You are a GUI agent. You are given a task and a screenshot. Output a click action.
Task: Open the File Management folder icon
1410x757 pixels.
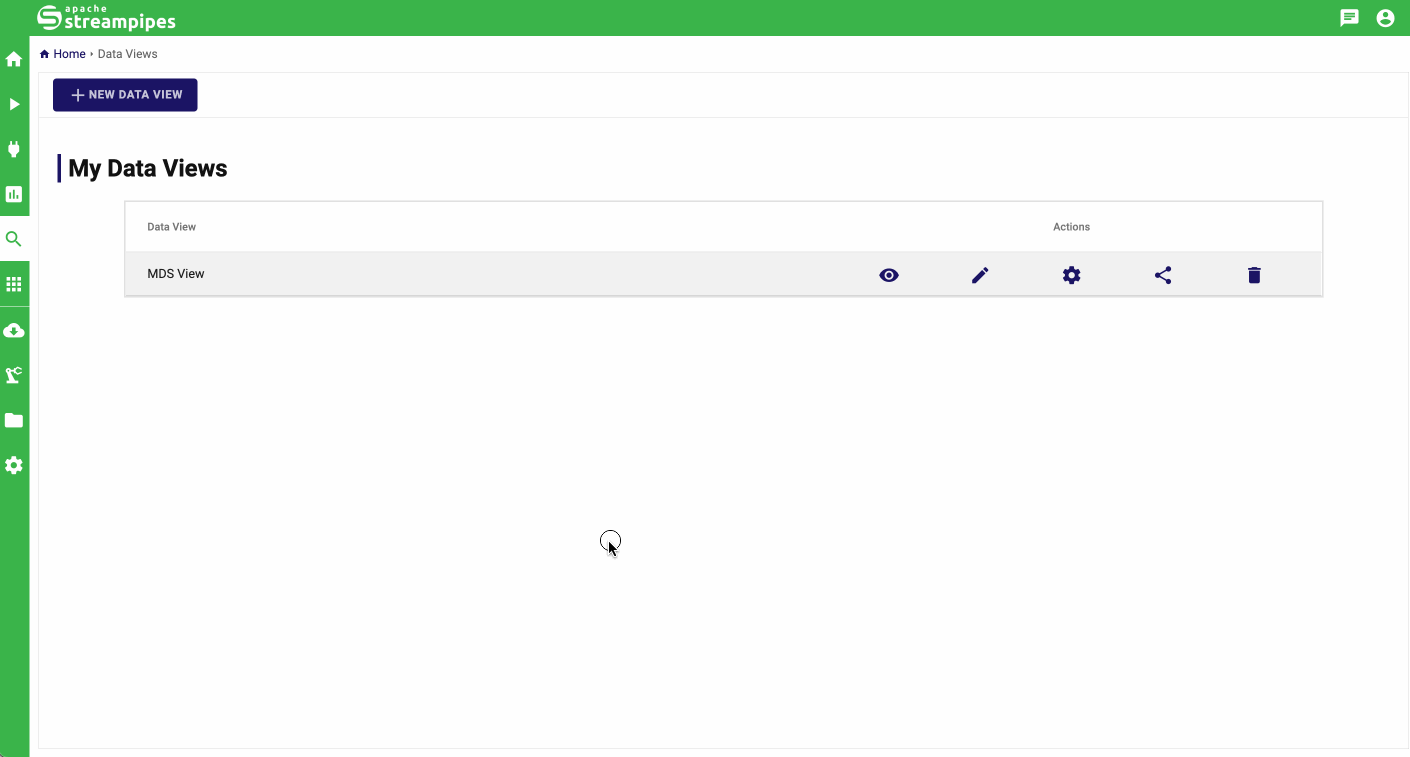[x=14, y=420]
